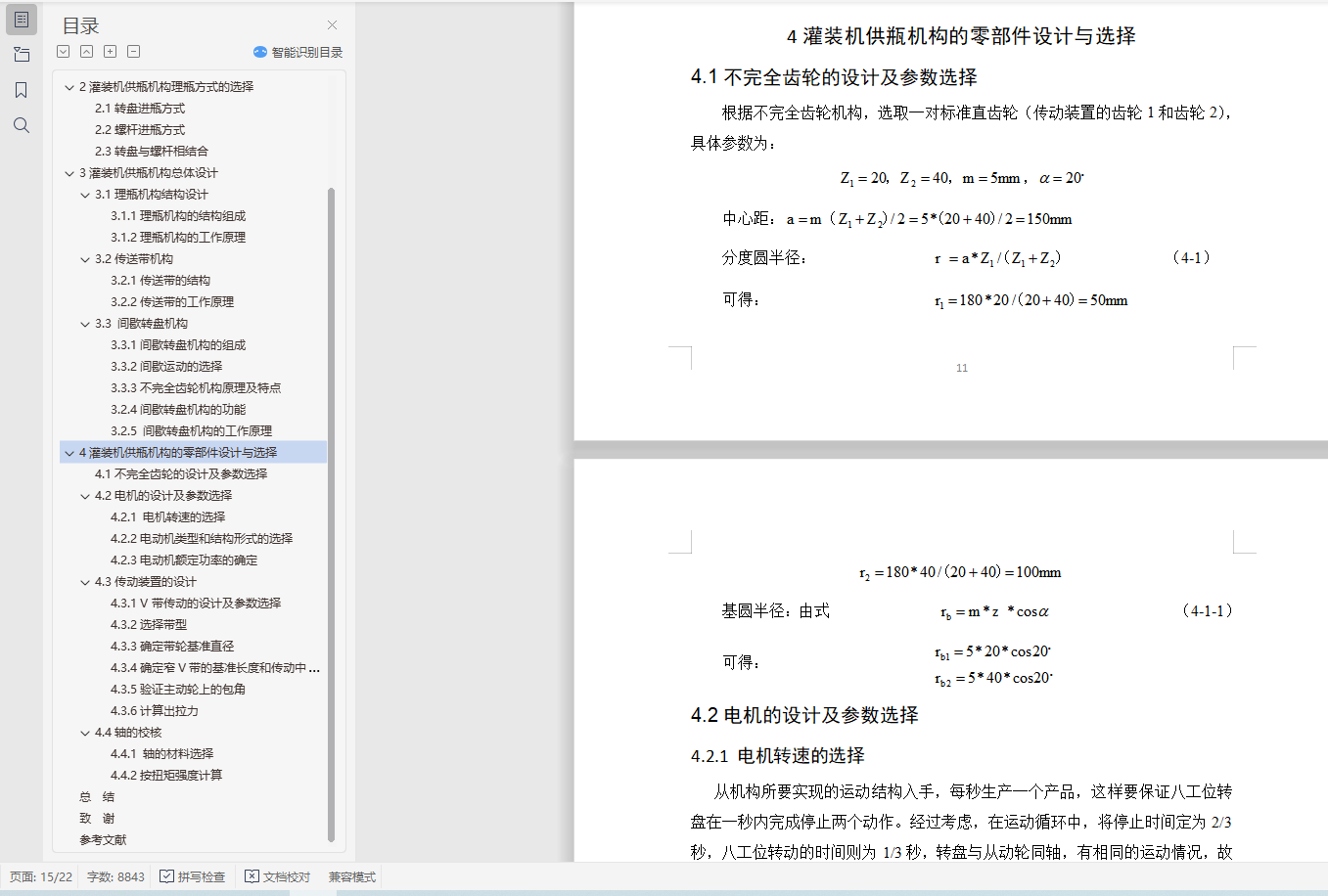The image size is (1328, 896).
Task: Collapse the 3.3 间歇转盘机构 node
Action: (85, 324)
